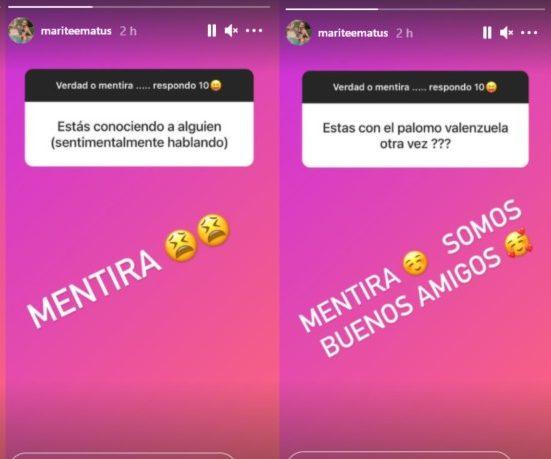Open mariteematus username on right story
Image resolution: width=551 pixels, height=459 pixels.
[353, 33]
